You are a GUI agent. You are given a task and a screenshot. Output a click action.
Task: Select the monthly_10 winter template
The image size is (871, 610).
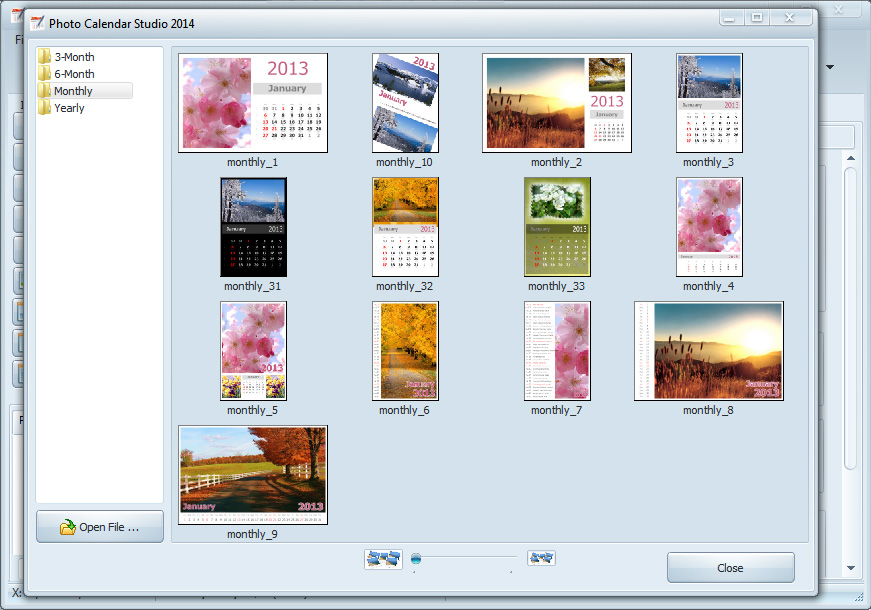click(404, 103)
